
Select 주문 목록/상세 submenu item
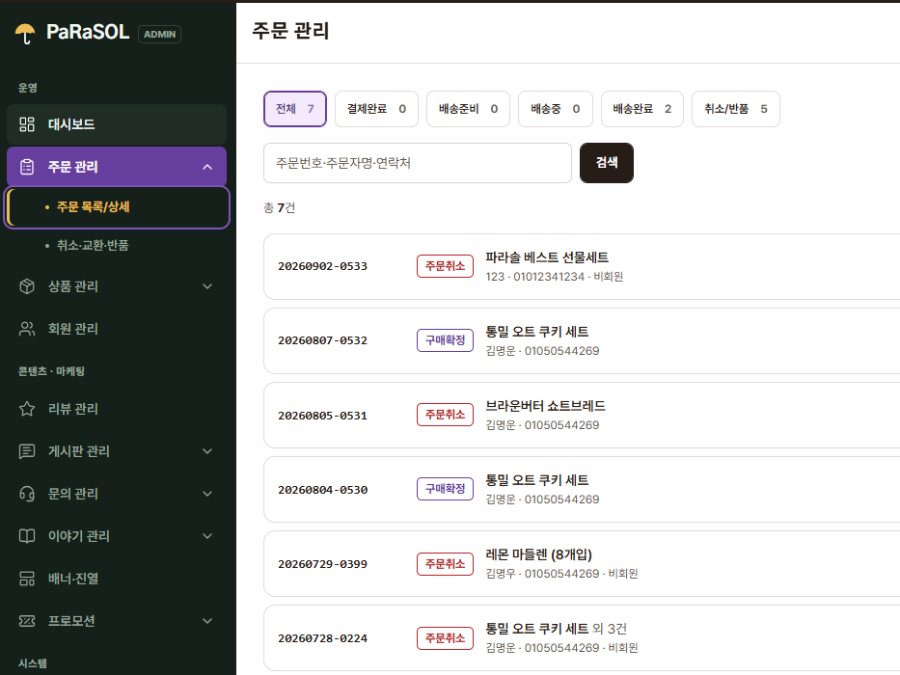pyautogui.click(x=117, y=207)
